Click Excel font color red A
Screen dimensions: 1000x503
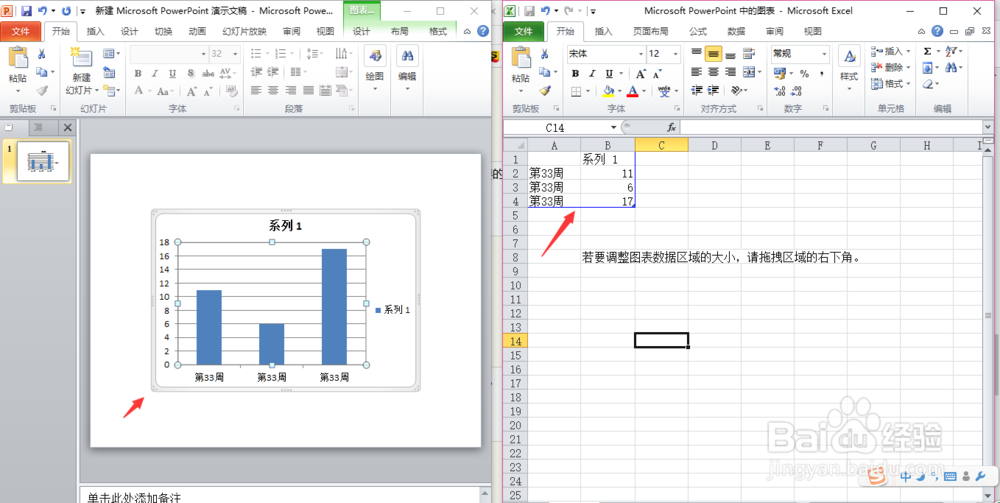[633, 92]
